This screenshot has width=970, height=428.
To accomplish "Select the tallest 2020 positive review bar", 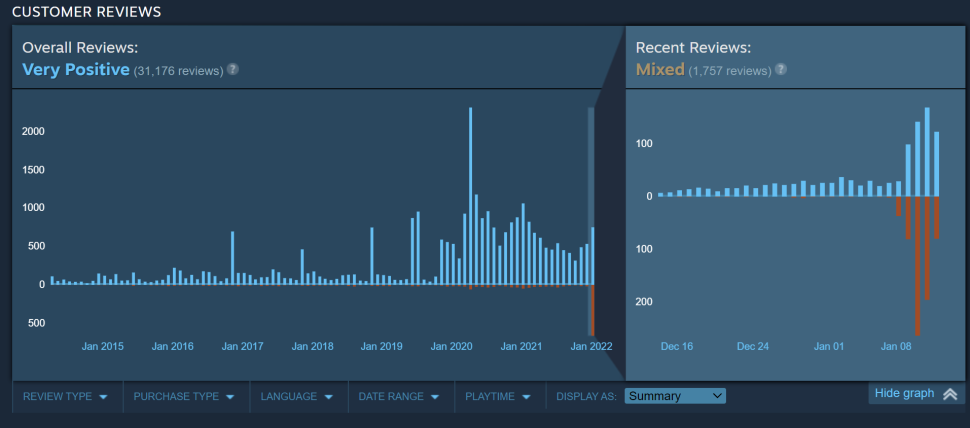I will [x=471, y=195].
